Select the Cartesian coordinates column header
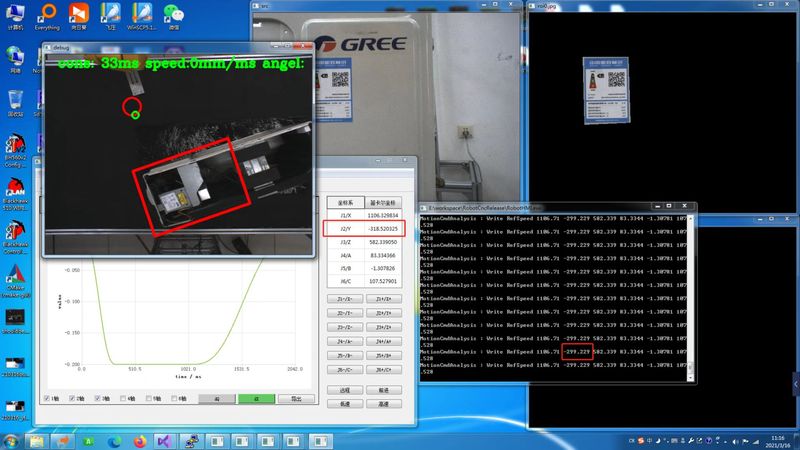Image resolution: width=800 pixels, height=450 pixels. pyautogui.click(x=383, y=203)
